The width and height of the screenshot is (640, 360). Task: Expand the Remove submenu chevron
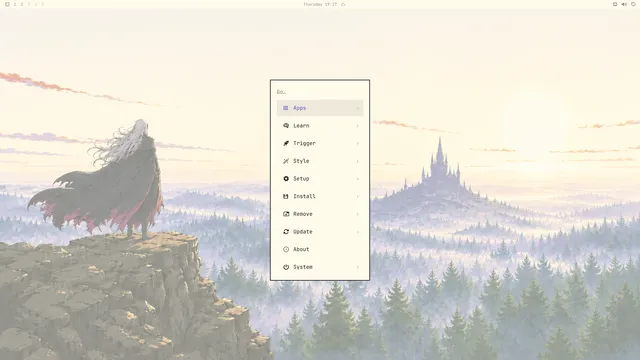pos(358,214)
